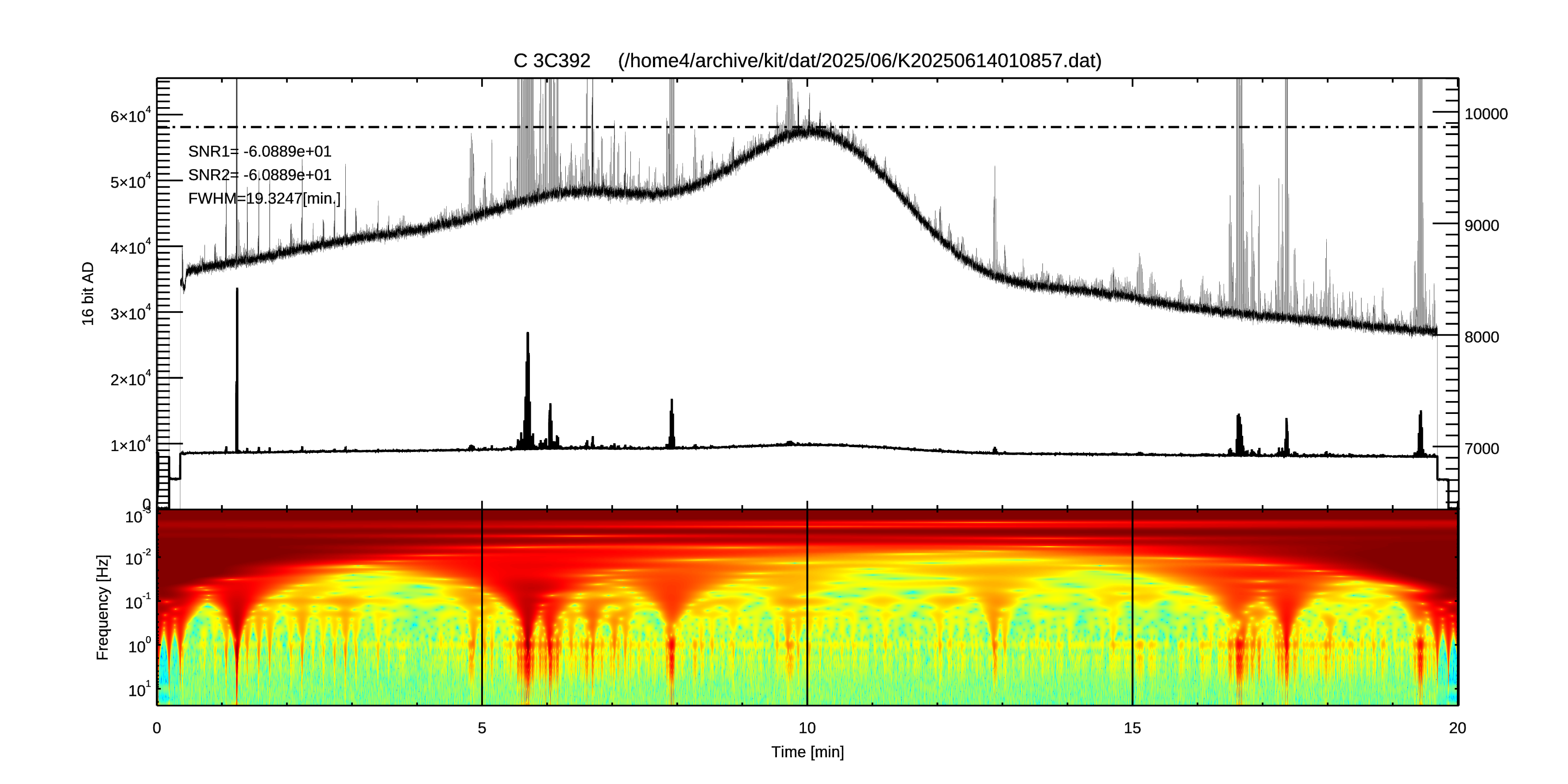Click the '9000' right axis tick label
This screenshot has height=784, width=1568.
tap(1482, 225)
